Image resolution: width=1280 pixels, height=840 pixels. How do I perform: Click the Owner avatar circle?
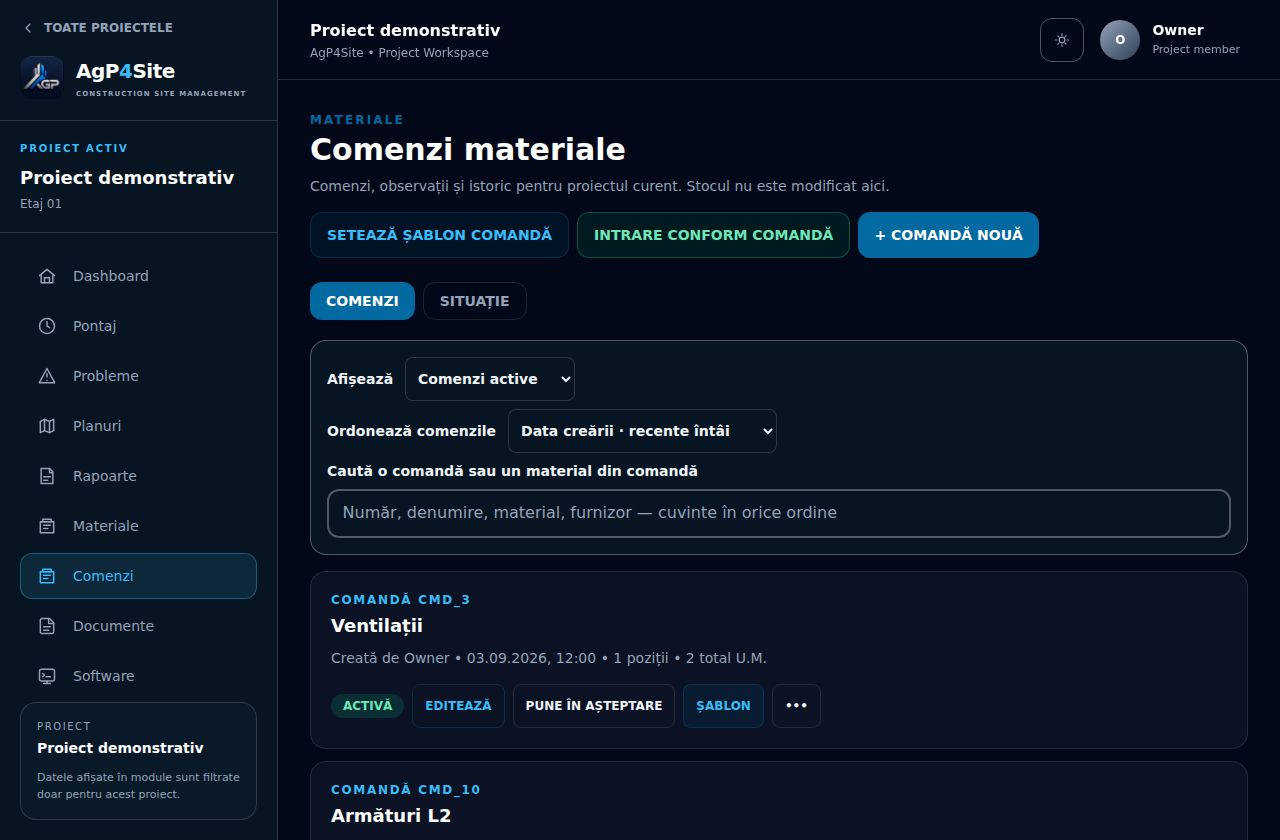pyautogui.click(x=1120, y=40)
